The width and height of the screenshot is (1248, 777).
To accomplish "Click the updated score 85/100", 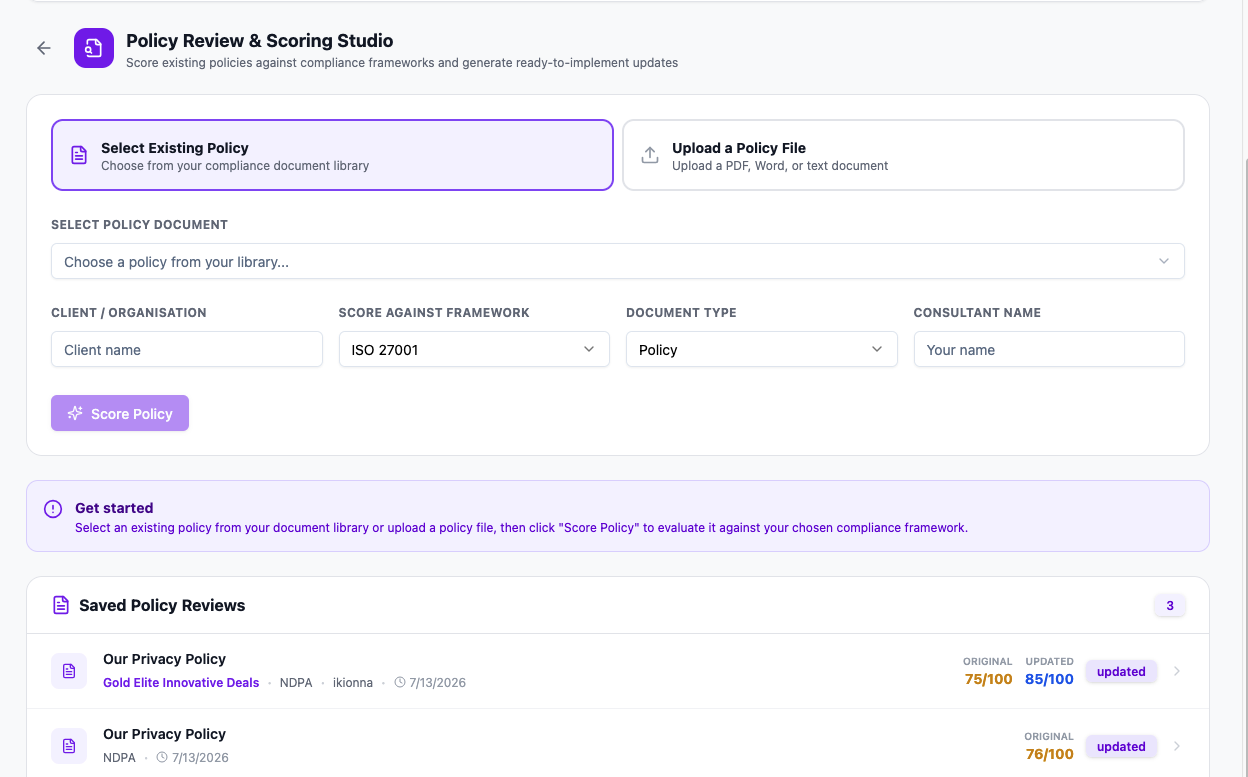I will point(1049,679).
